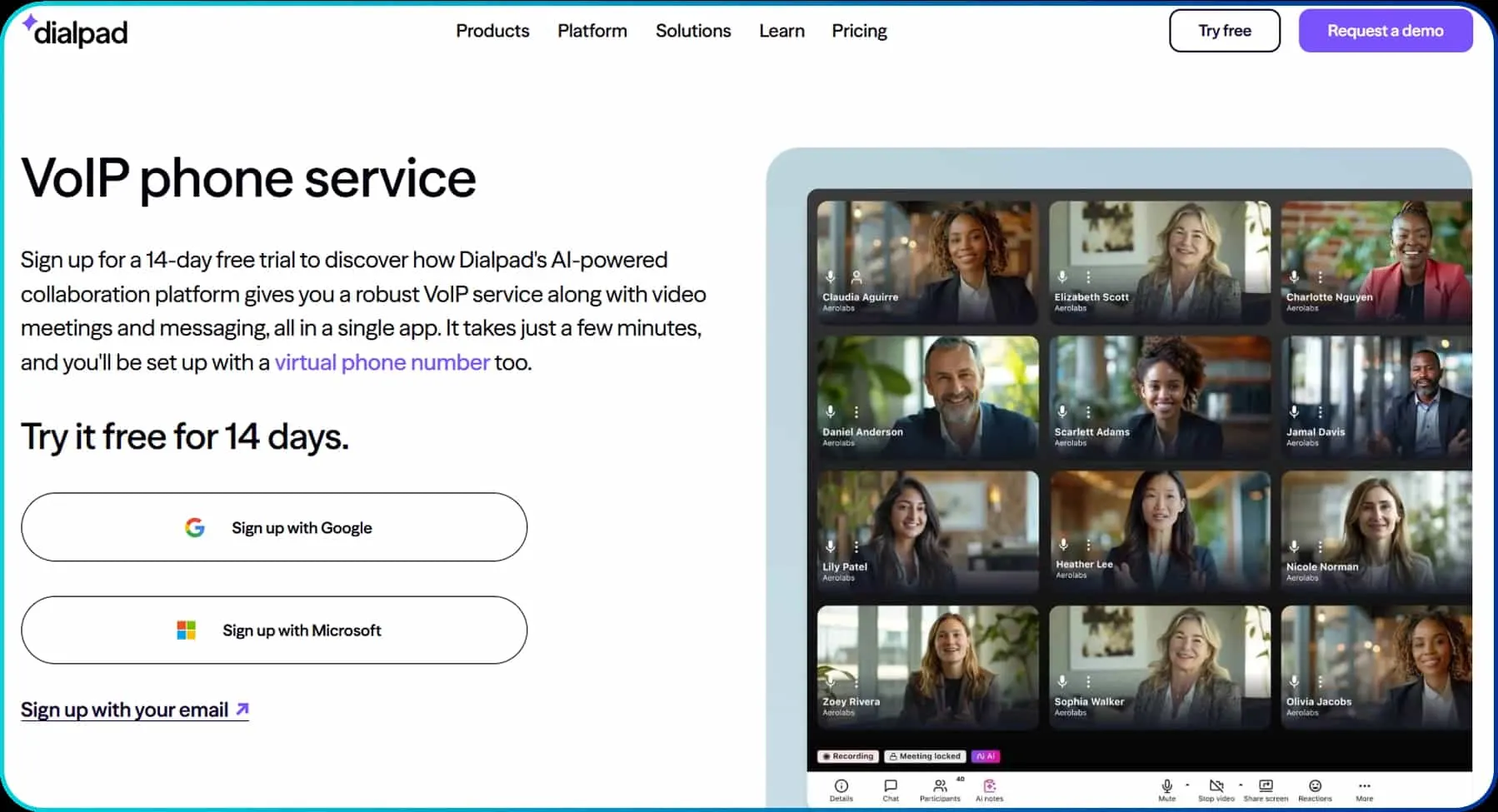Click Lily Patel's microphone icon
The height and width of the screenshot is (812, 1498).
point(831,546)
